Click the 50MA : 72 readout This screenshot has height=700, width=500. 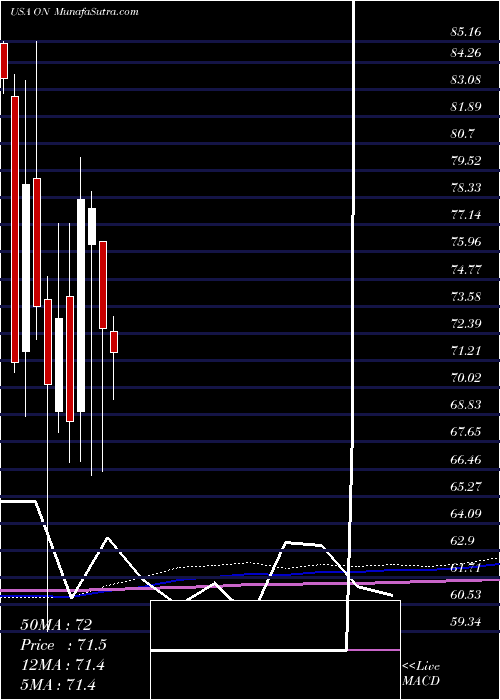pyautogui.click(x=56, y=625)
